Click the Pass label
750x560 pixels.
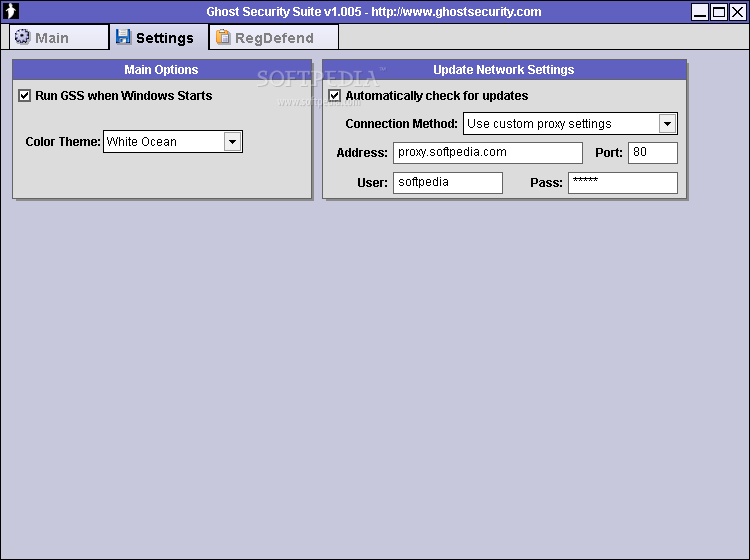(x=546, y=183)
